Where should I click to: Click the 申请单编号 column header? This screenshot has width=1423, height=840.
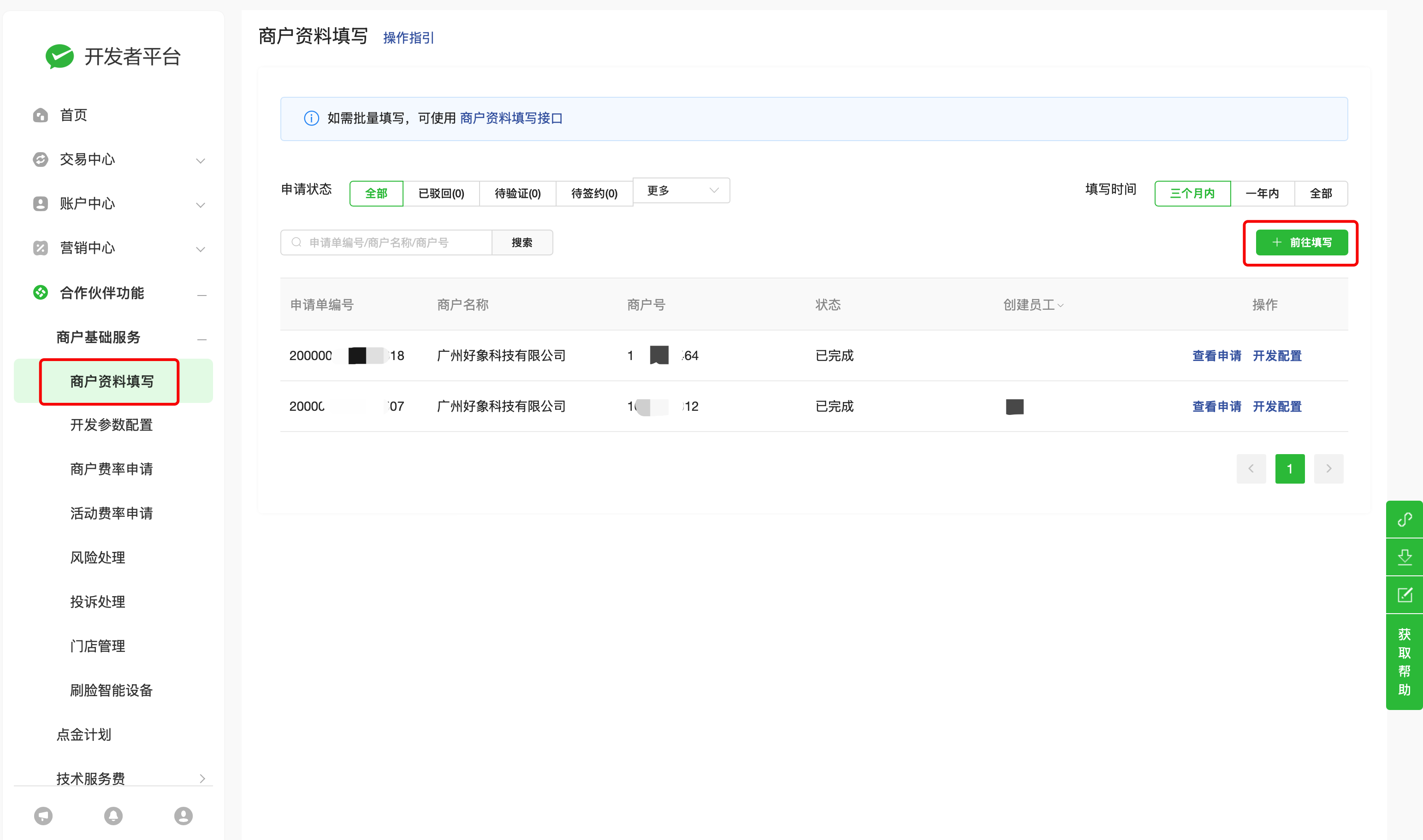click(x=322, y=305)
